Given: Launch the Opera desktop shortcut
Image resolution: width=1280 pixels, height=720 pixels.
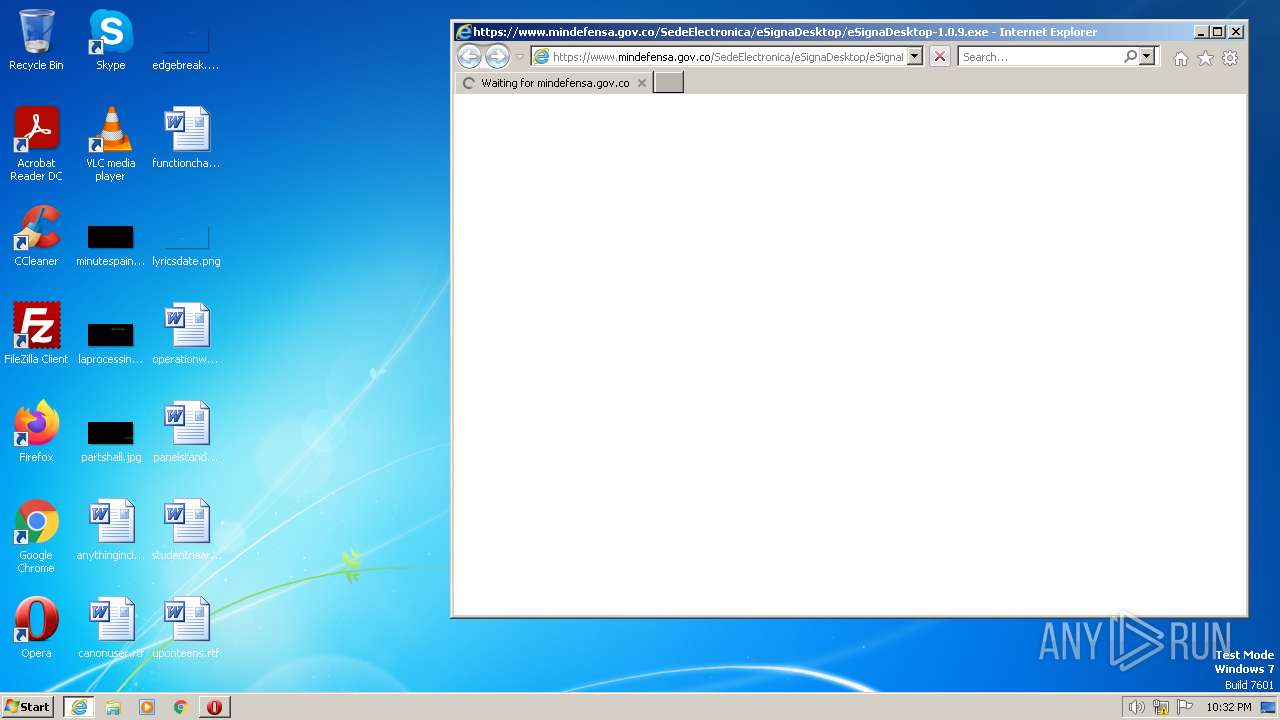Looking at the screenshot, I should click(x=36, y=628).
